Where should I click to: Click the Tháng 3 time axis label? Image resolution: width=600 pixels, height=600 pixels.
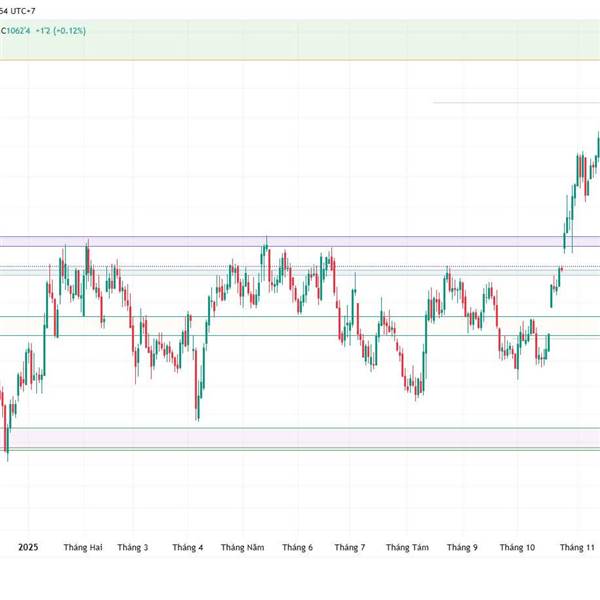point(133,547)
